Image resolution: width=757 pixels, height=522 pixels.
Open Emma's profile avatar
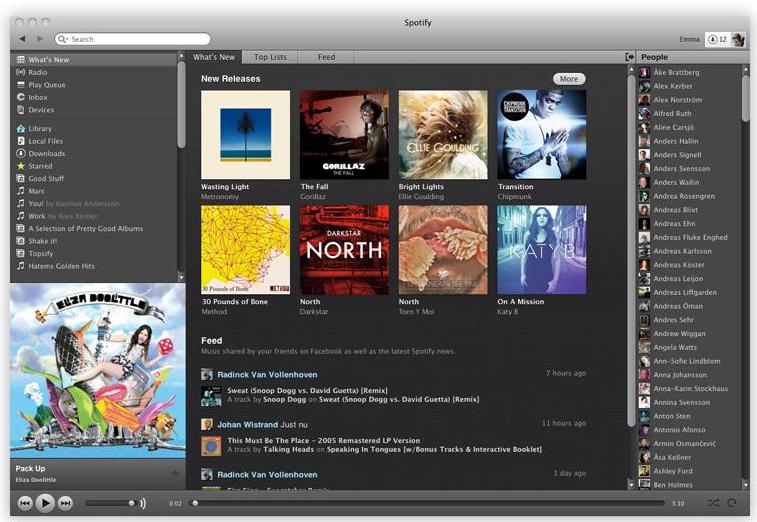(738, 40)
